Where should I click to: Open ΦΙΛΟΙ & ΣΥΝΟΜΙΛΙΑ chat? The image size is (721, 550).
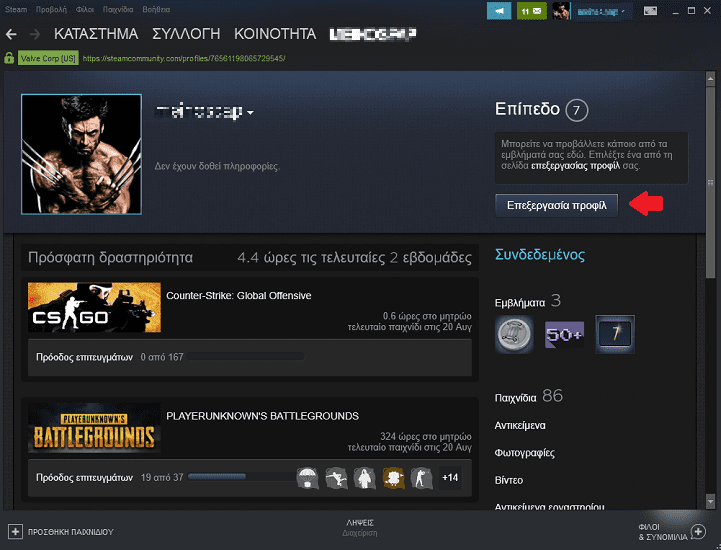663,532
